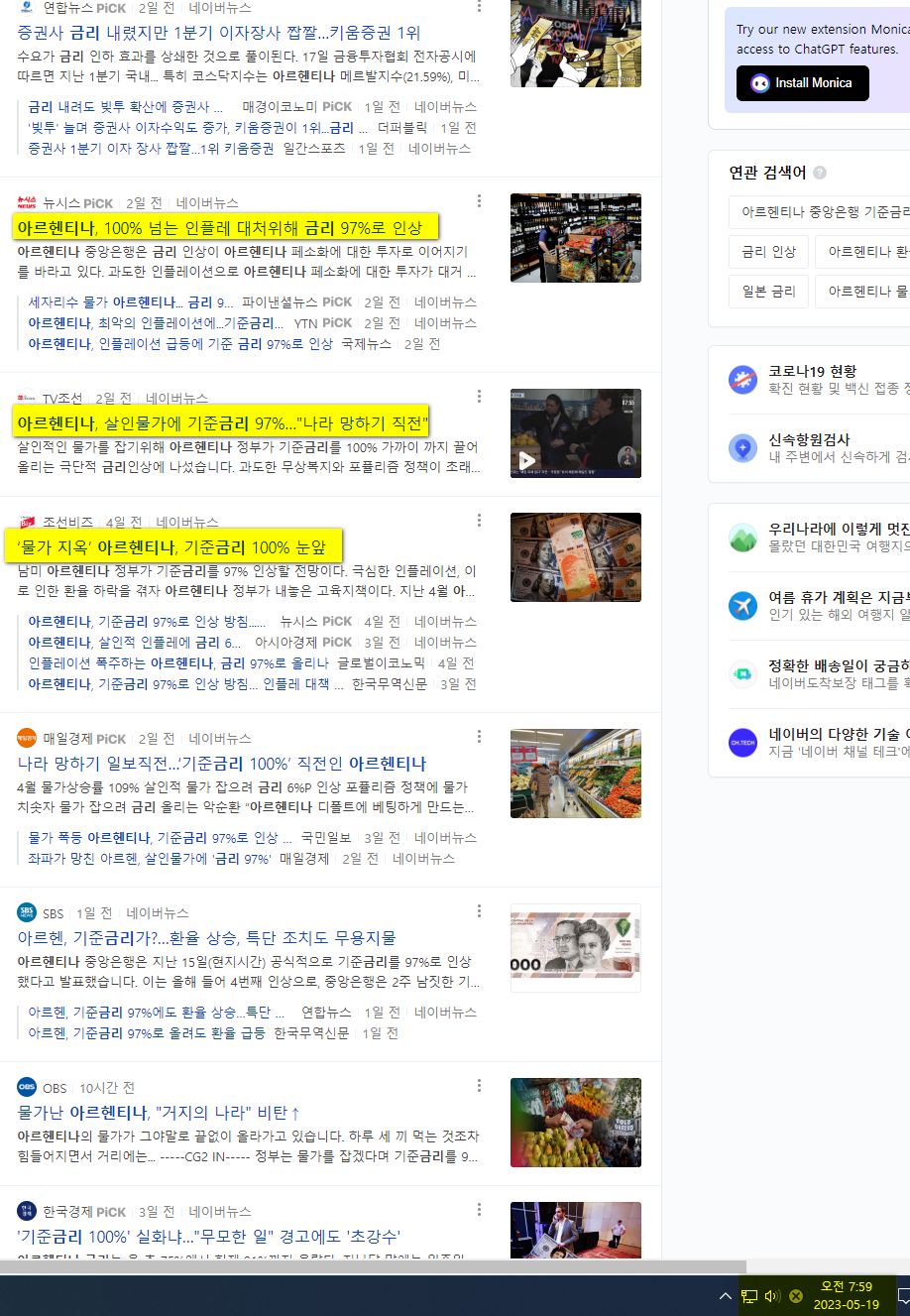Screen dimensions: 910x1316
Task: Open related article 인플레이션 급등에 기준 금리 97%로 인상
Action: pyautogui.click(x=180, y=344)
